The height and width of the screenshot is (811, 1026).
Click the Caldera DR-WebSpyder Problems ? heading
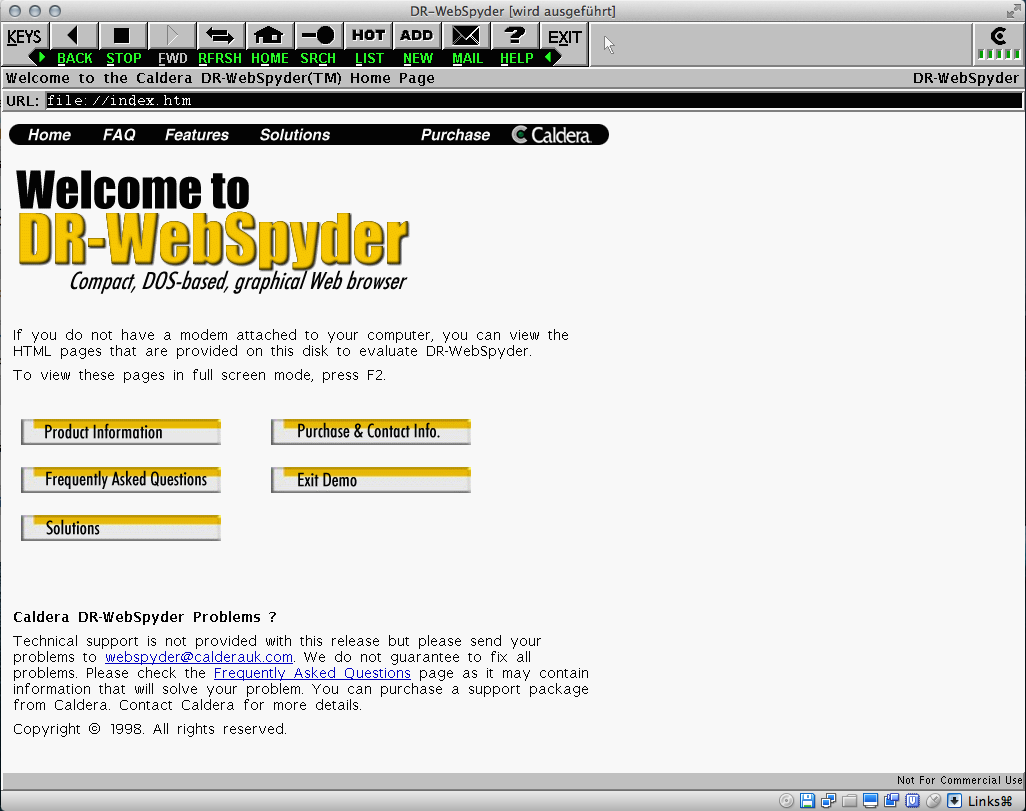(145, 617)
